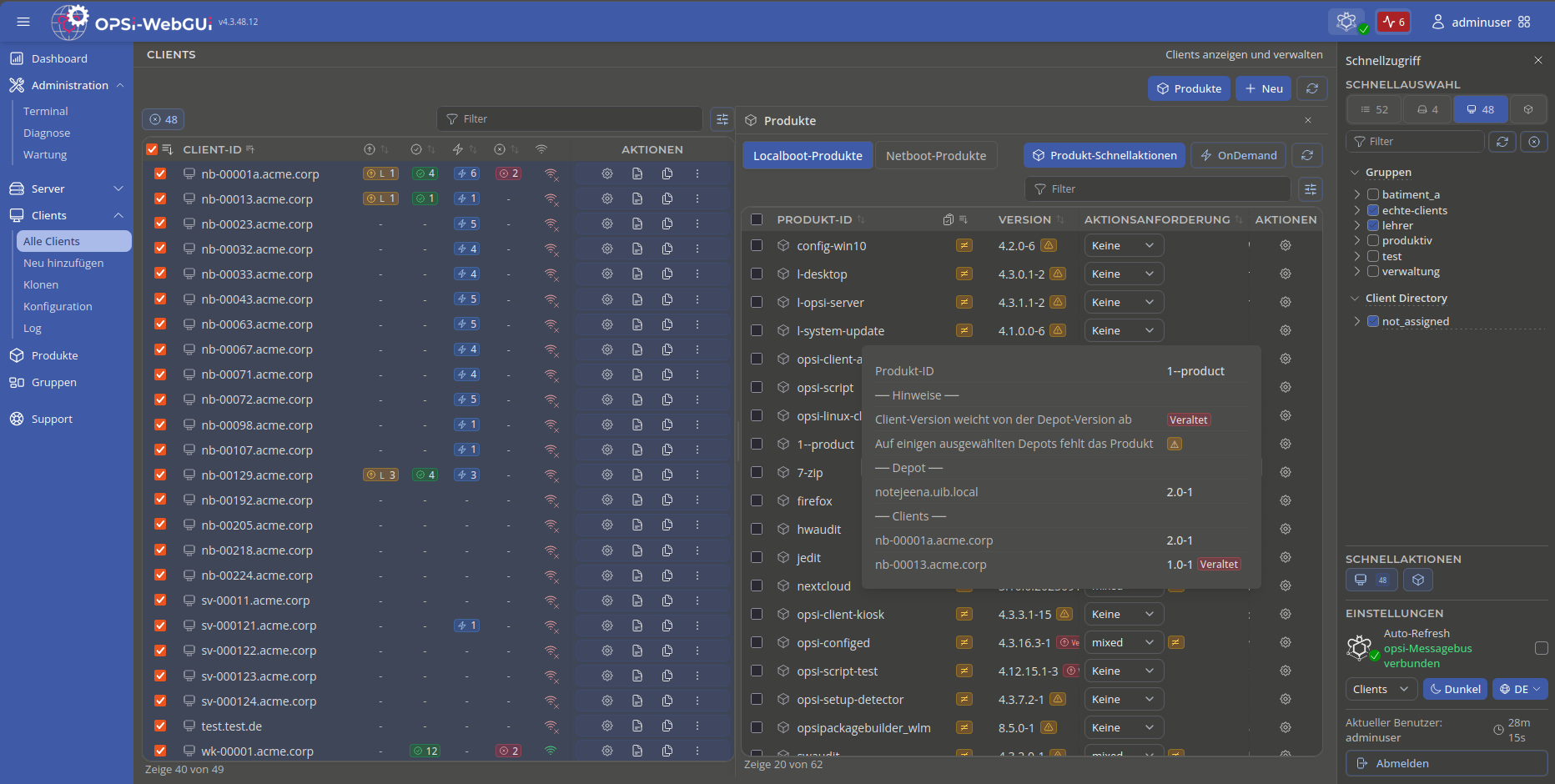Open the health check alerts badge showing 6
Image resolution: width=1555 pixels, height=784 pixels.
[1394, 22]
